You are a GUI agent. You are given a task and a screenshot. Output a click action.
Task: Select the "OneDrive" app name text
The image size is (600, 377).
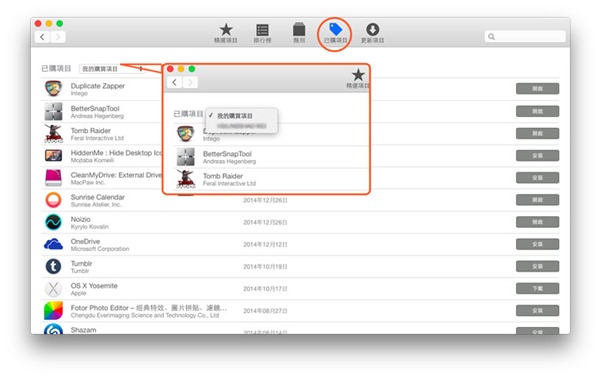pos(85,241)
